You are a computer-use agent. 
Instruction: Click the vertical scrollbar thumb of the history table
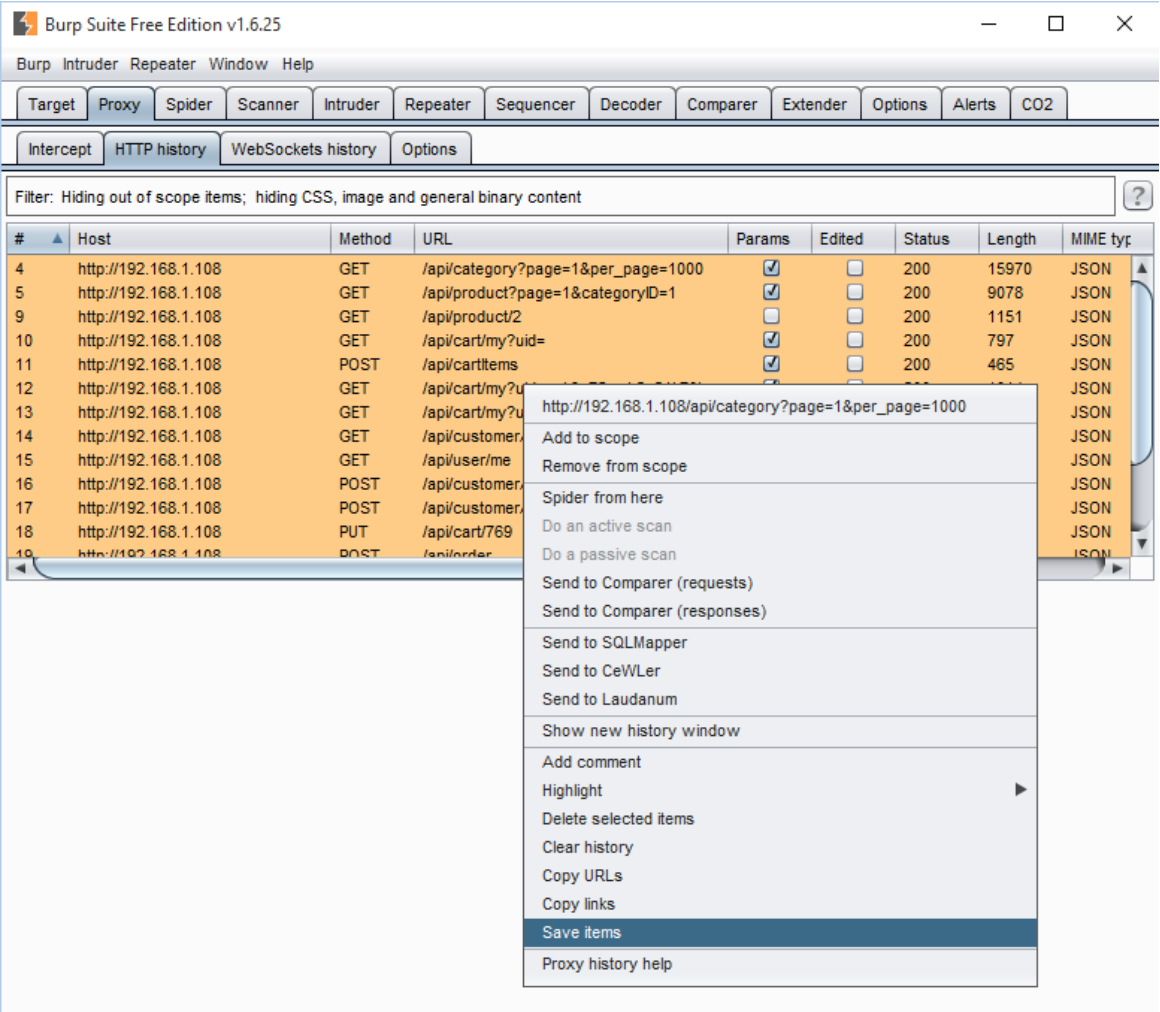[1142, 374]
